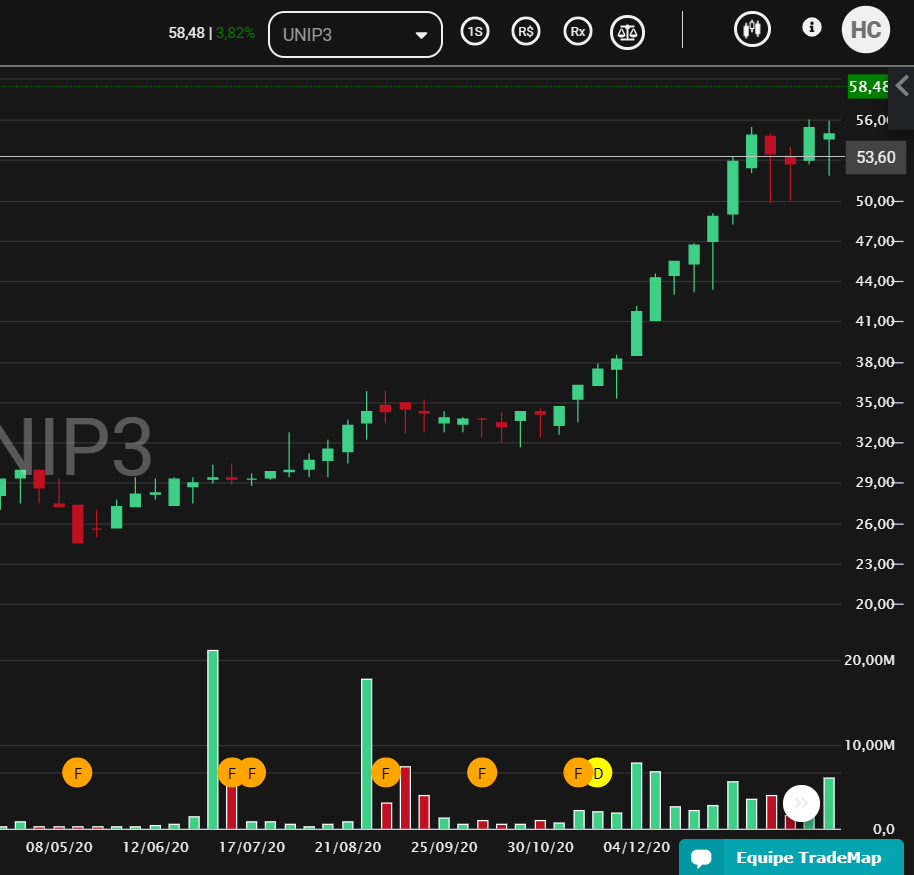Click the second F marker near 17/07/20
This screenshot has height=875, width=914.
tap(252, 773)
